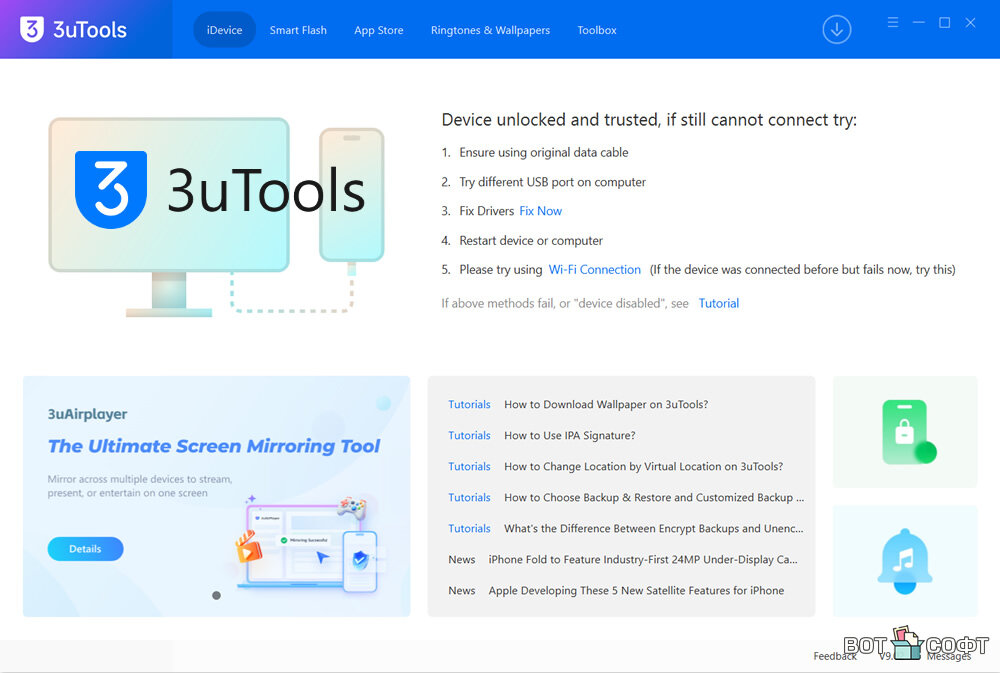Go to Ringtones & Wallpapers tab
Image resolution: width=1000 pixels, height=673 pixels.
(490, 30)
